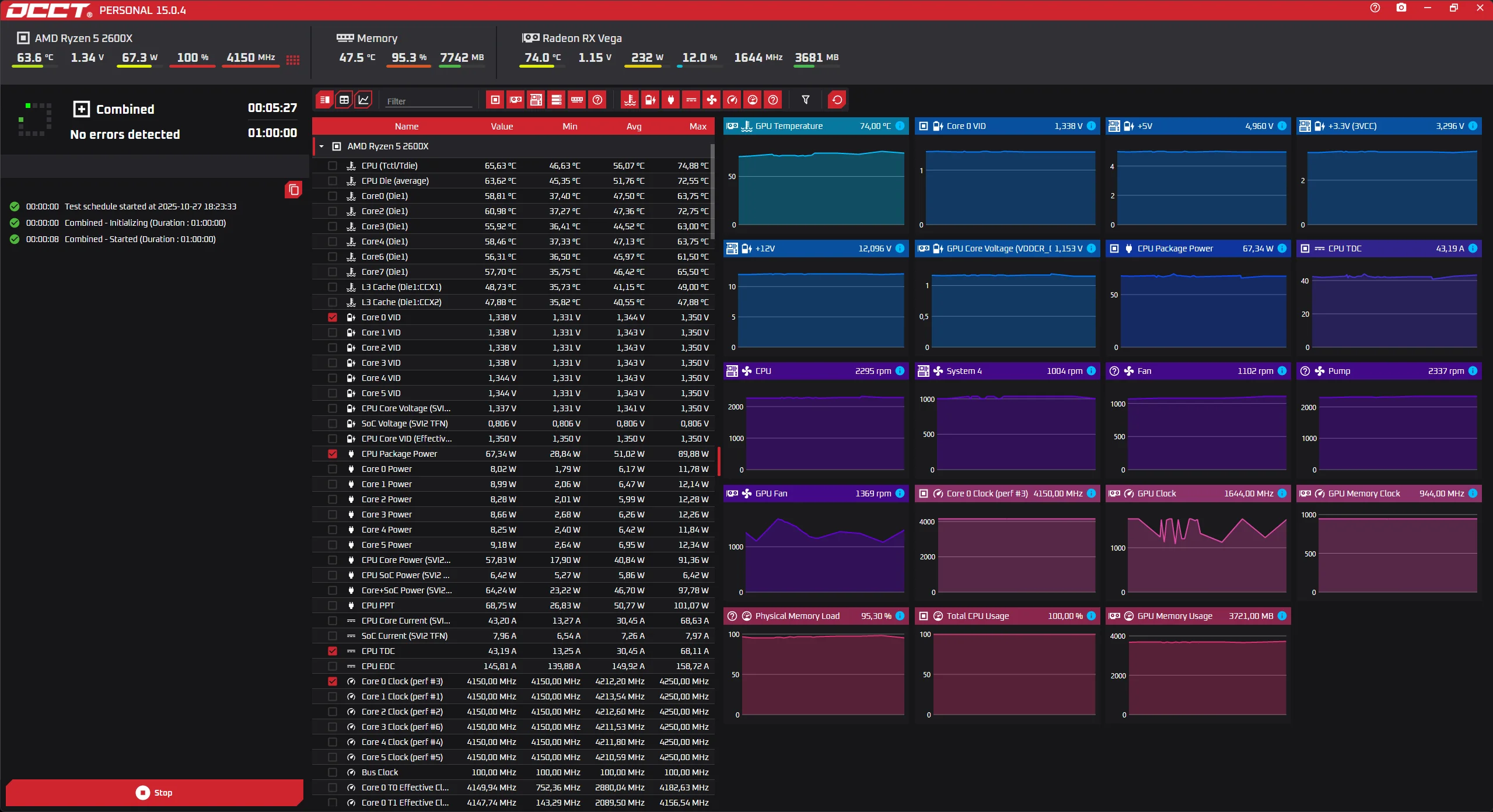Click the funnel filter icon

point(805,100)
